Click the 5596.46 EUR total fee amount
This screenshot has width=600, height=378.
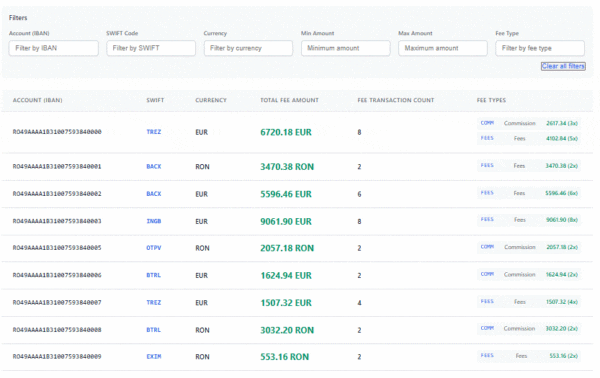click(286, 194)
